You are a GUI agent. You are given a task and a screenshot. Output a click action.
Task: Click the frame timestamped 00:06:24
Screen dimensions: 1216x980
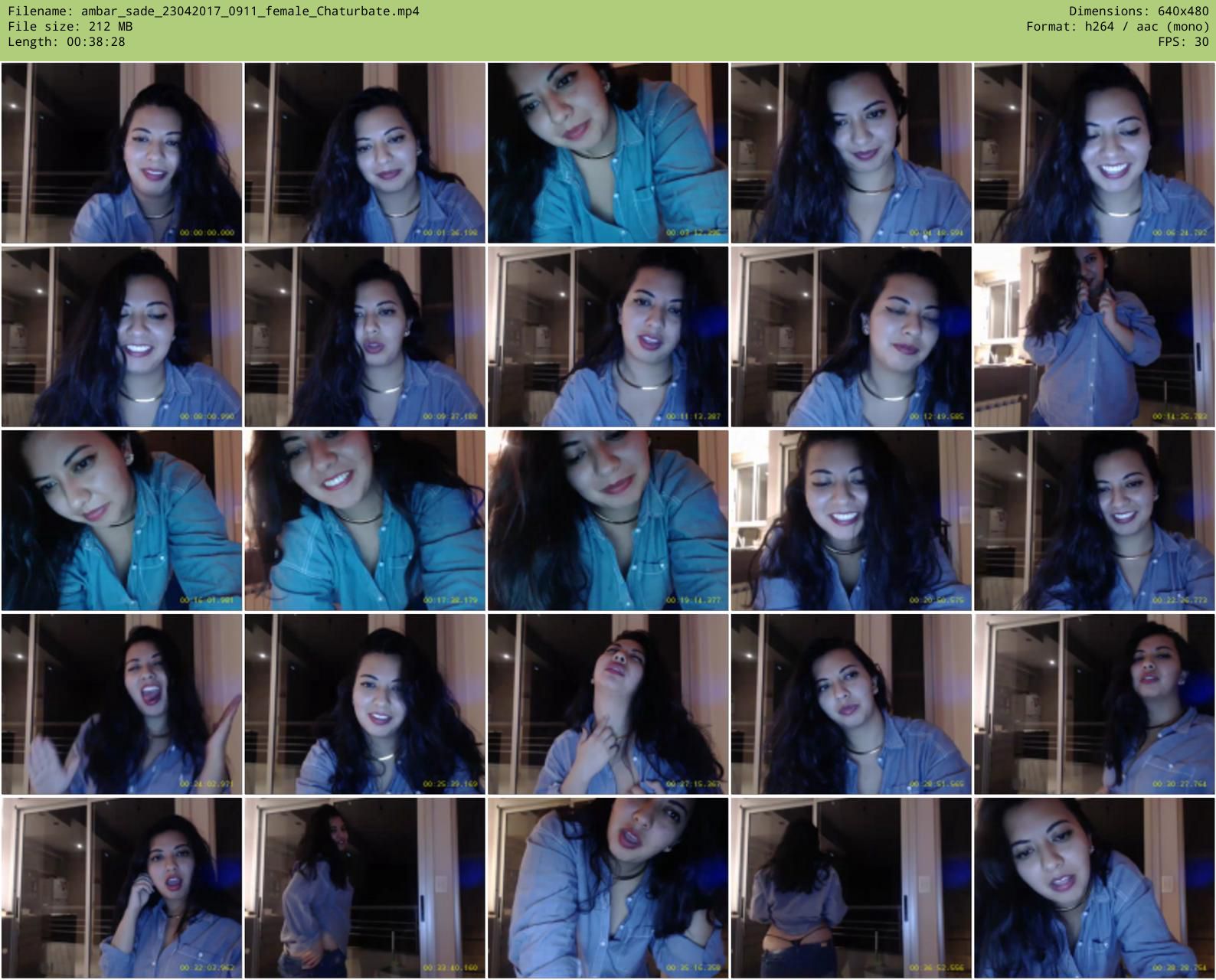(1094, 153)
